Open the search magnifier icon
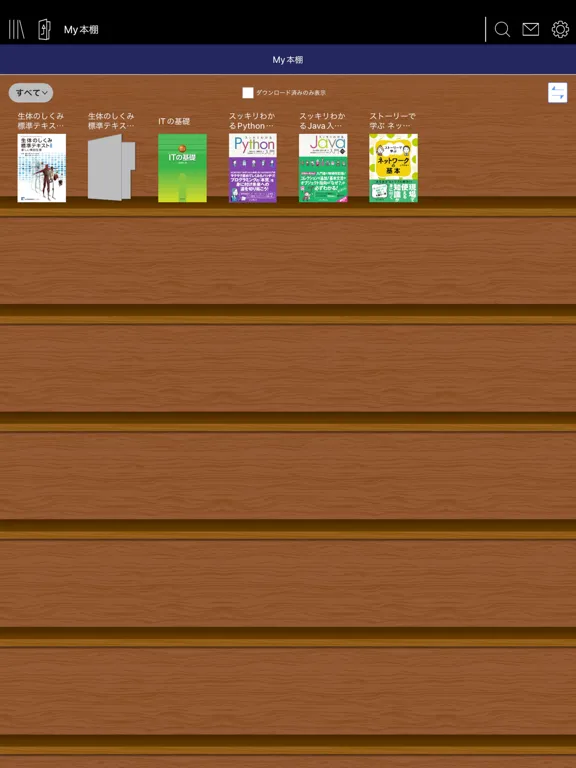Screen dimensions: 576x768 502,29
